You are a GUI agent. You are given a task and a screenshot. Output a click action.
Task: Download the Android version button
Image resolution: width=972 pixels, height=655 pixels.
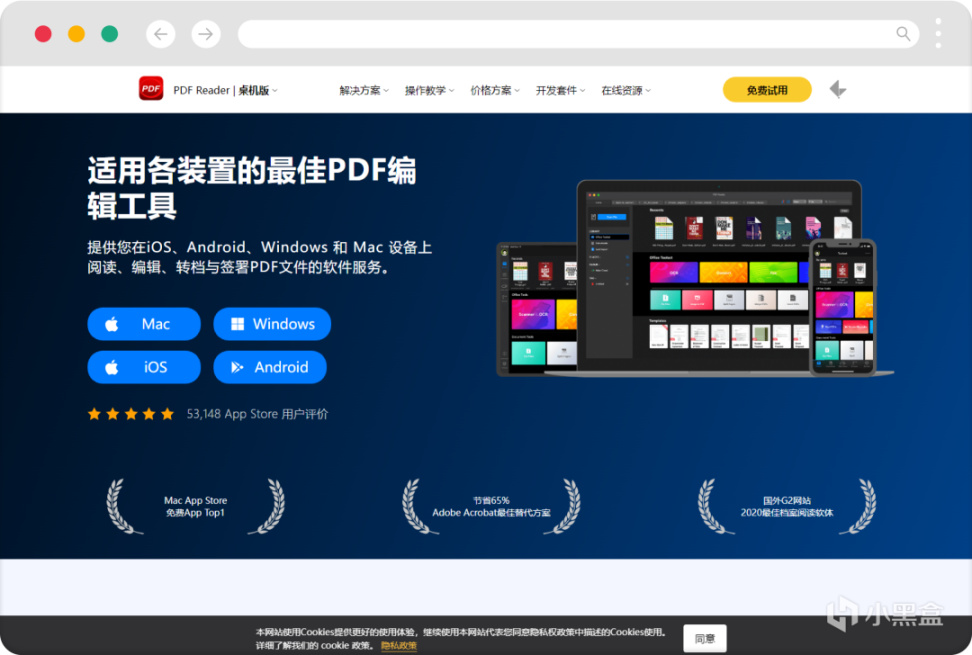click(x=270, y=367)
